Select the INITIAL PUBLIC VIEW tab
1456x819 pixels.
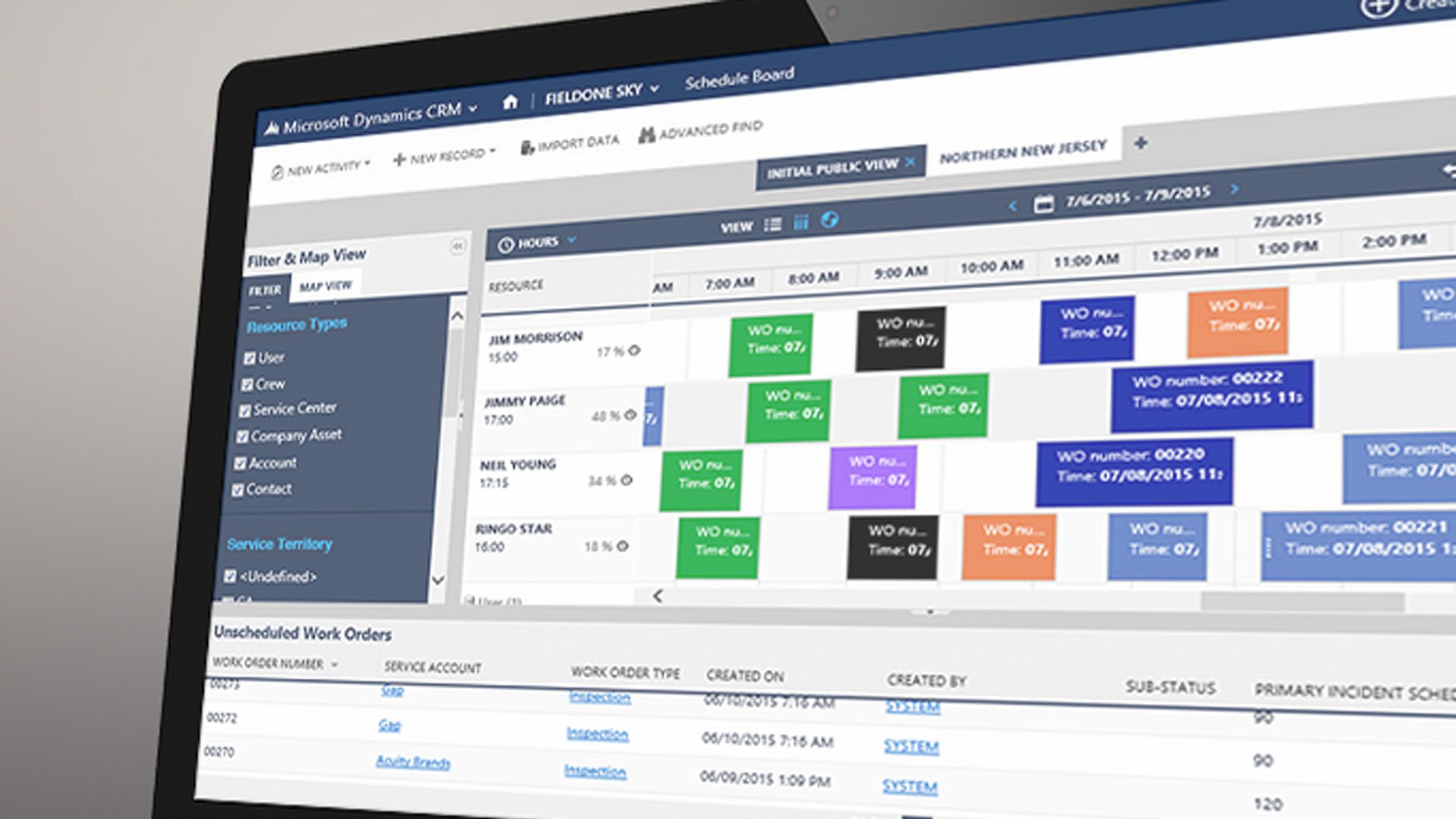click(840, 170)
